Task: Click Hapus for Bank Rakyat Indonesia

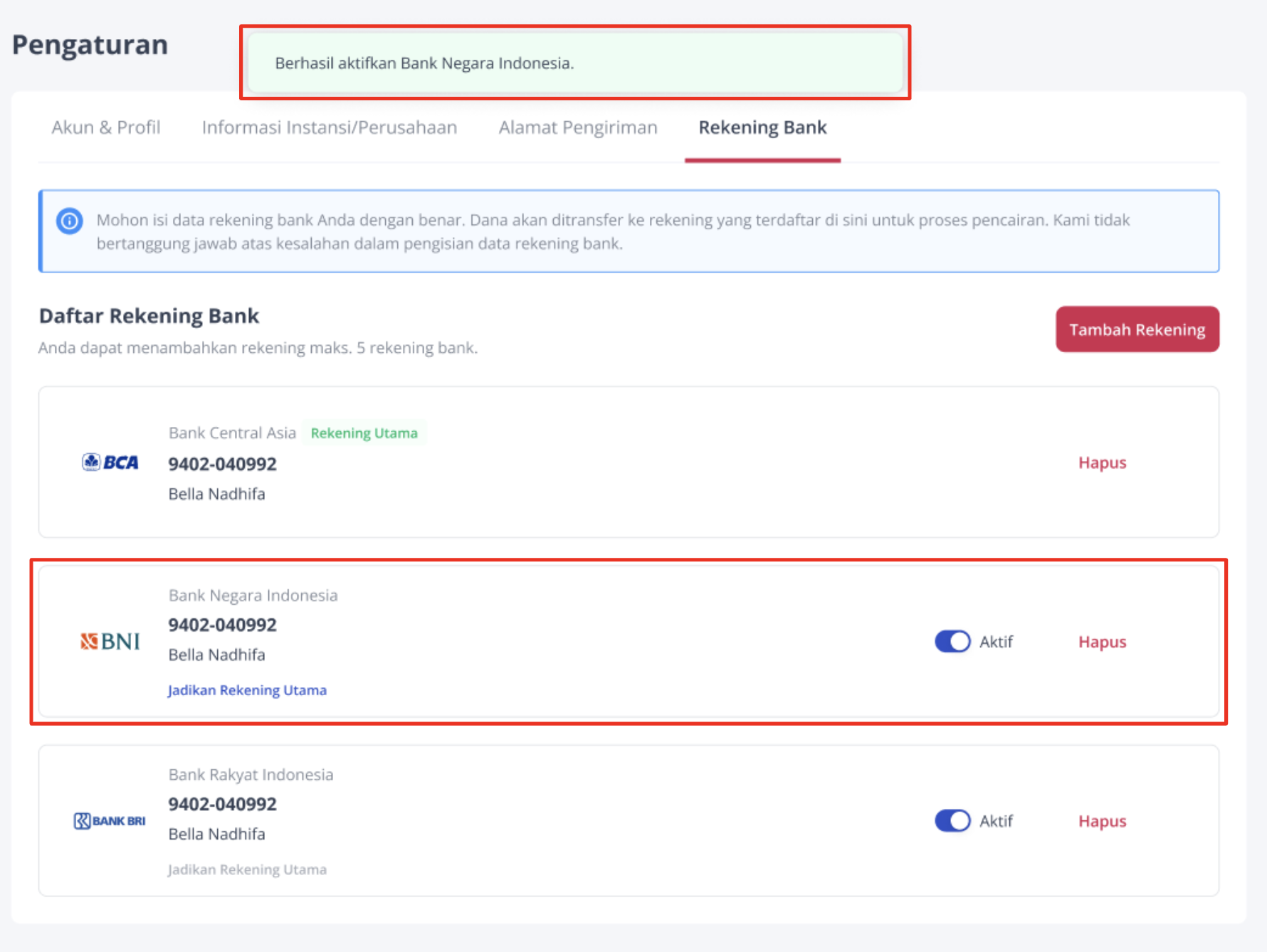Action: click(1102, 821)
